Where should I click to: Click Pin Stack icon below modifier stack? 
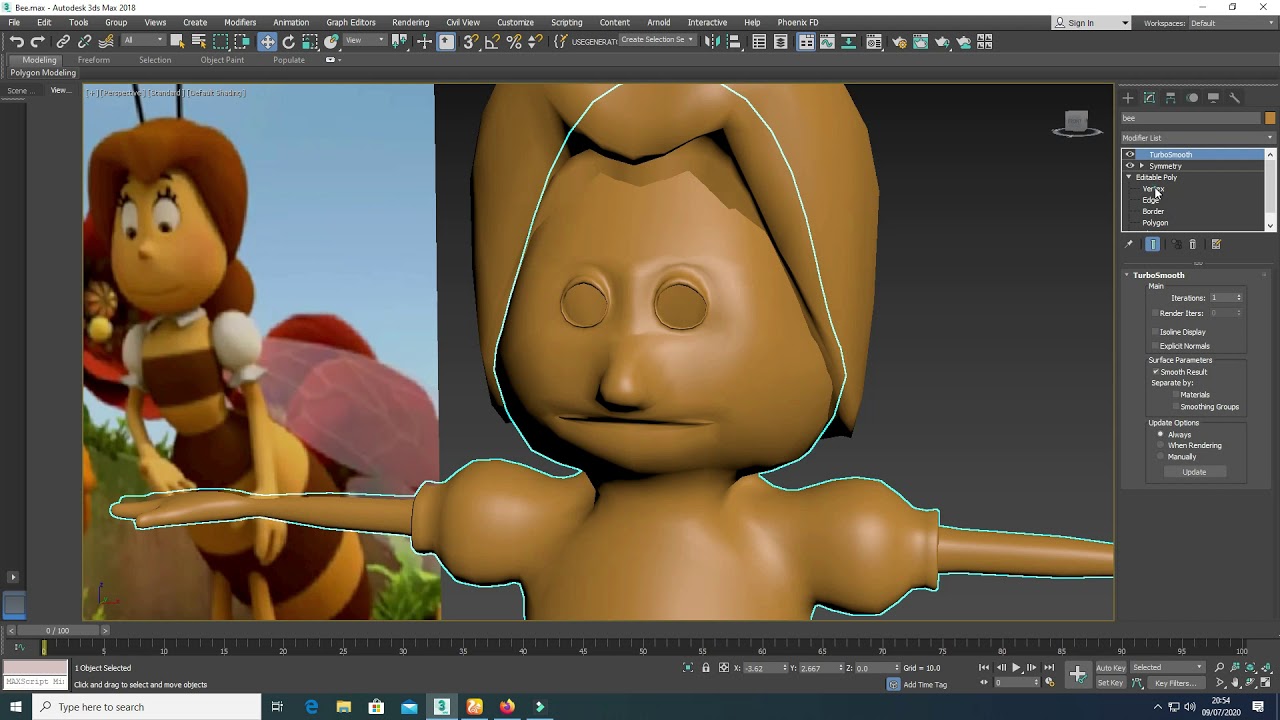(x=1129, y=244)
